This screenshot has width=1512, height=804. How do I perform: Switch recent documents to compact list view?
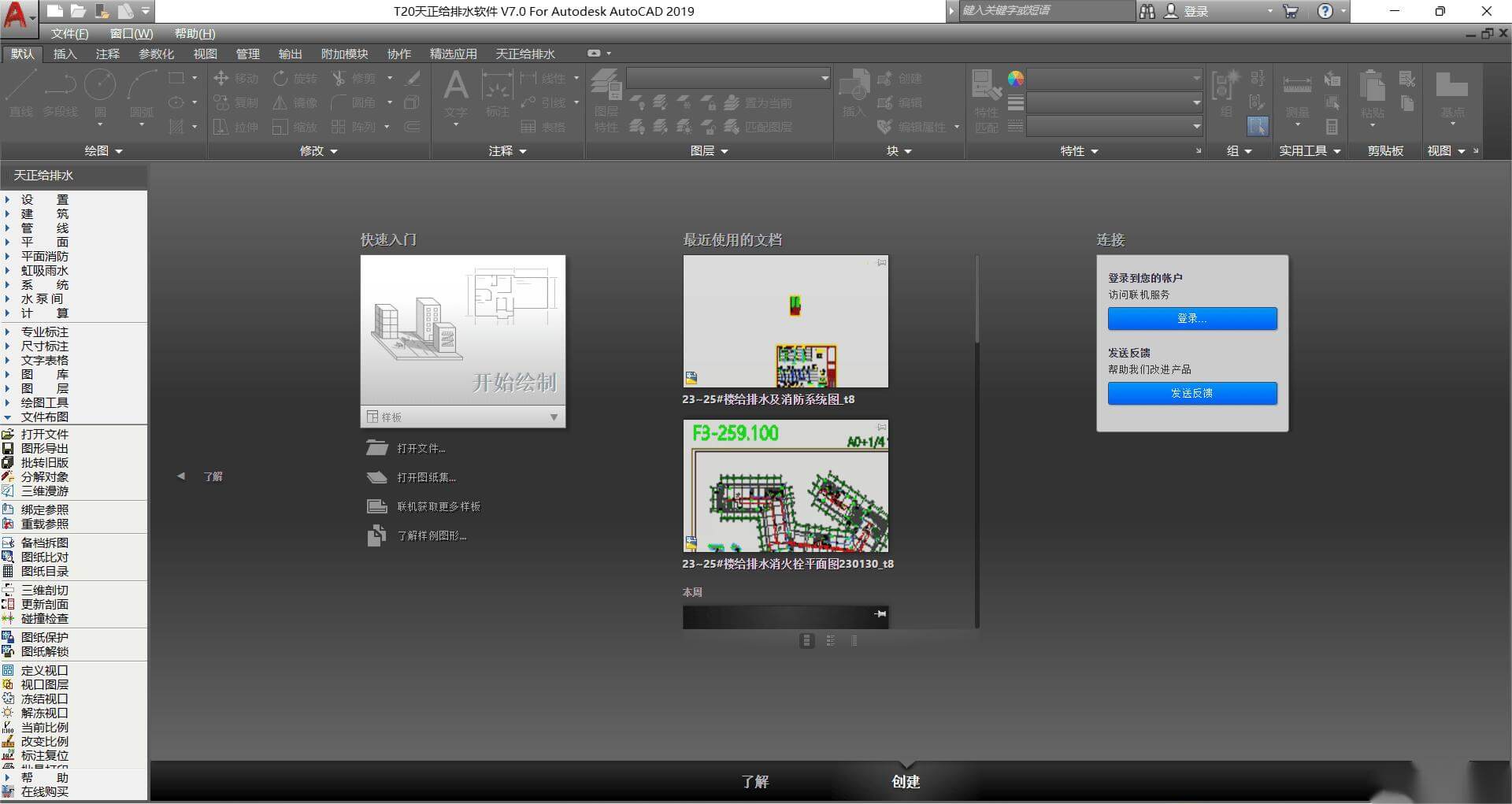[854, 640]
